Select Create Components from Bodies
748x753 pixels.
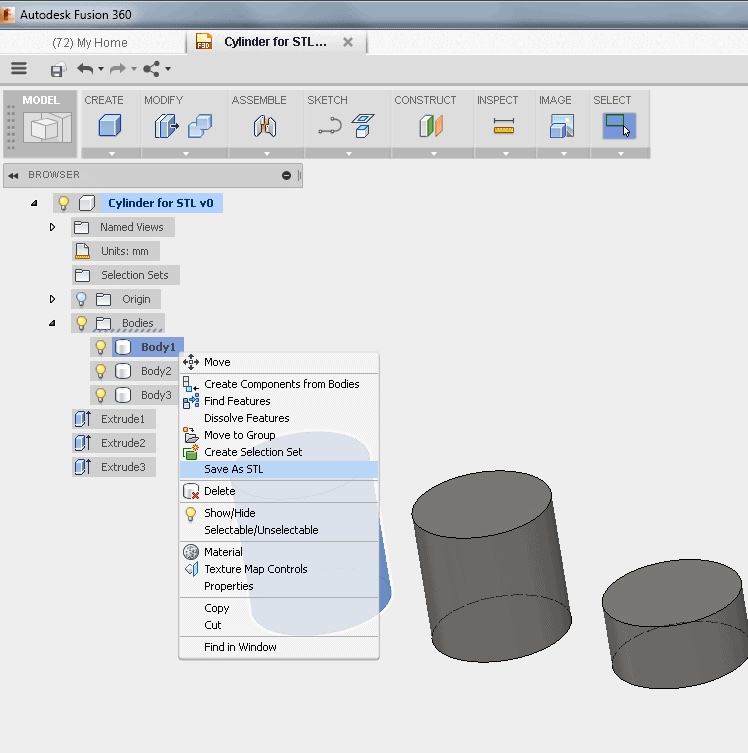pyautogui.click(x=279, y=384)
